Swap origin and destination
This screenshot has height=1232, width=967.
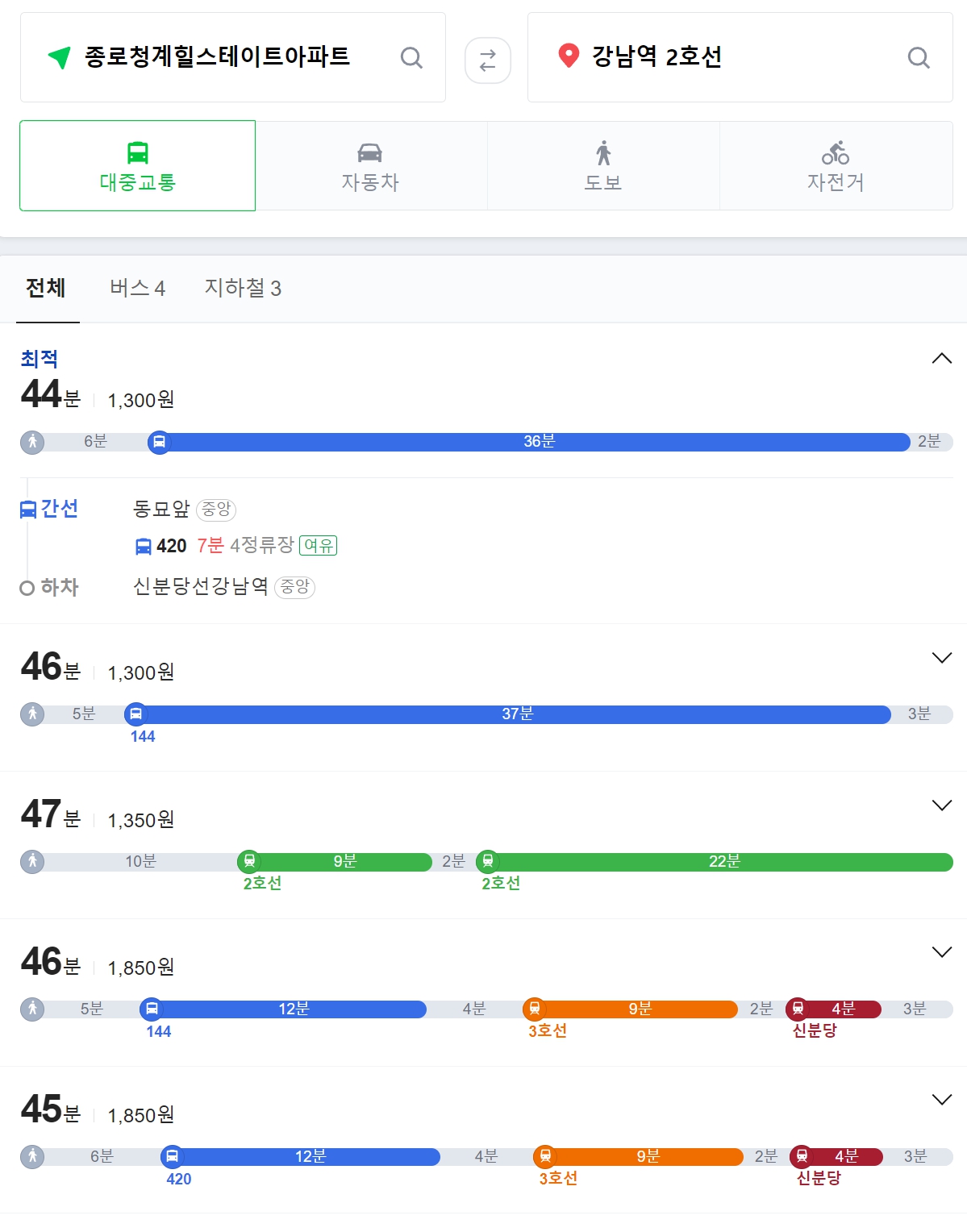[488, 60]
